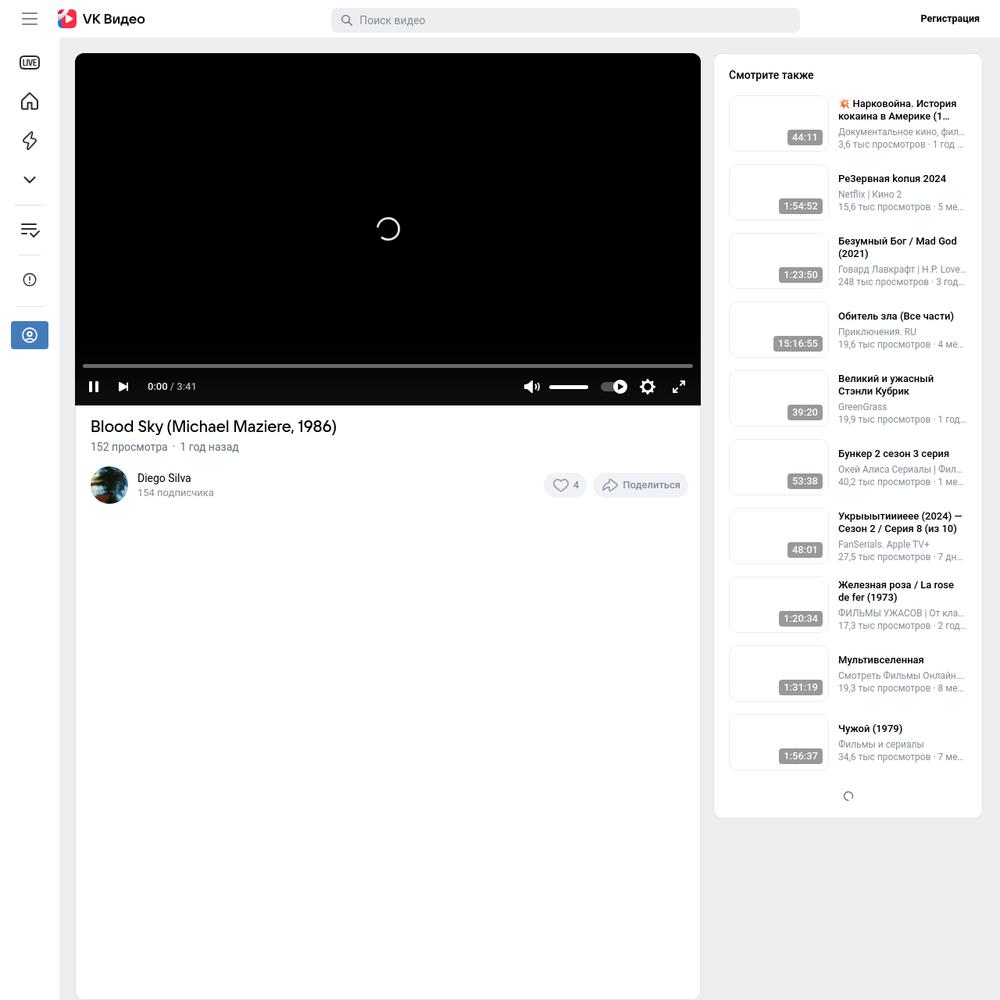Open the exclamation info sidebar icon
The height and width of the screenshot is (1000, 1000).
[29, 279]
